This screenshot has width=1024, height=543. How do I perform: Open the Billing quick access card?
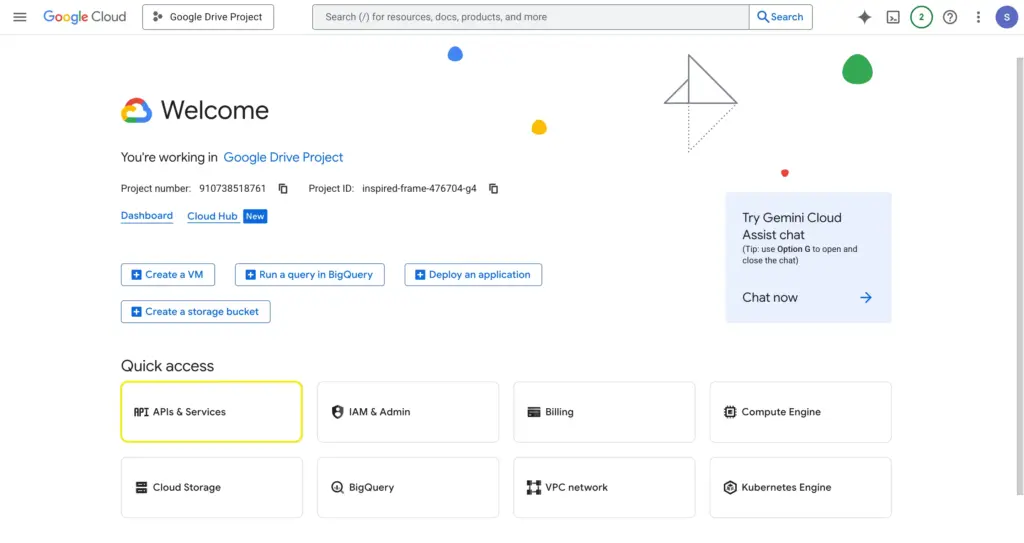604,412
